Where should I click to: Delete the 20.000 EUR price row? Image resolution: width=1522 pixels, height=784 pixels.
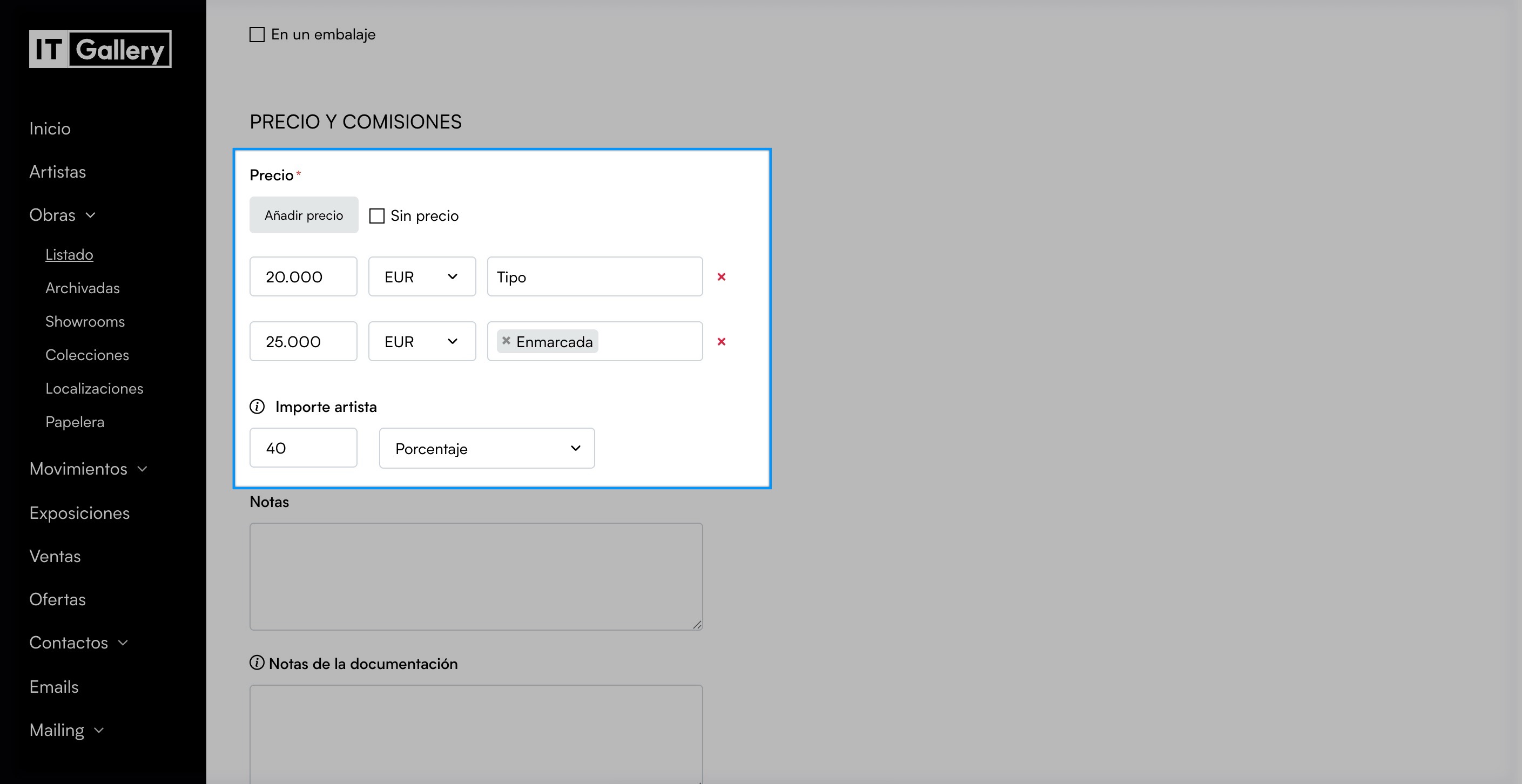(x=721, y=277)
